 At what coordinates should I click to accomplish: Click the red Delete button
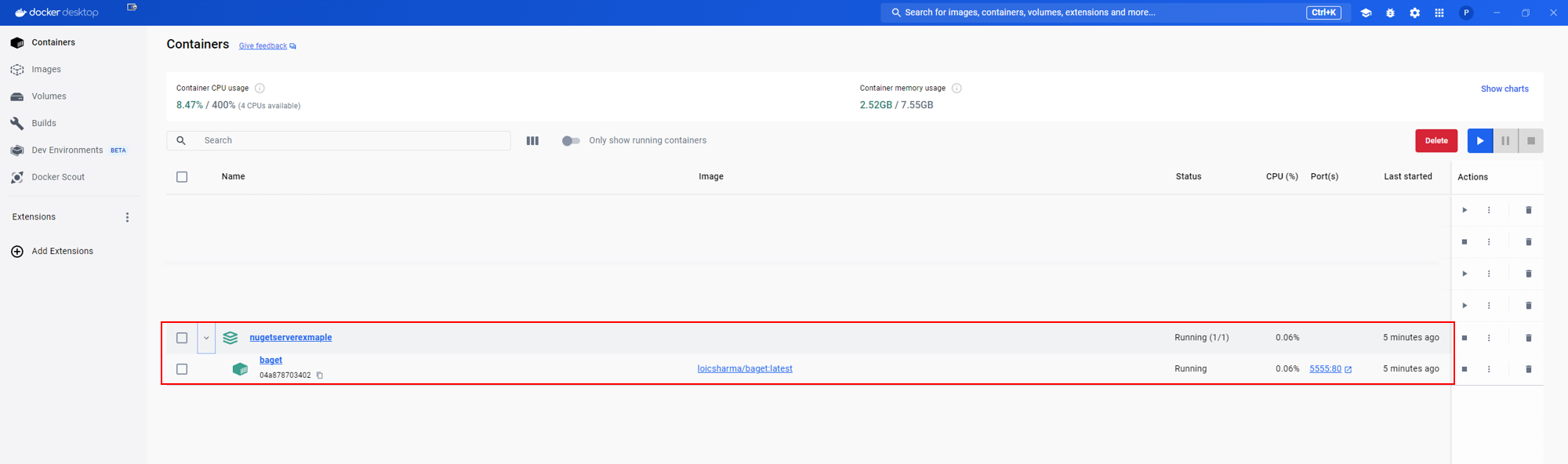[1436, 141]
